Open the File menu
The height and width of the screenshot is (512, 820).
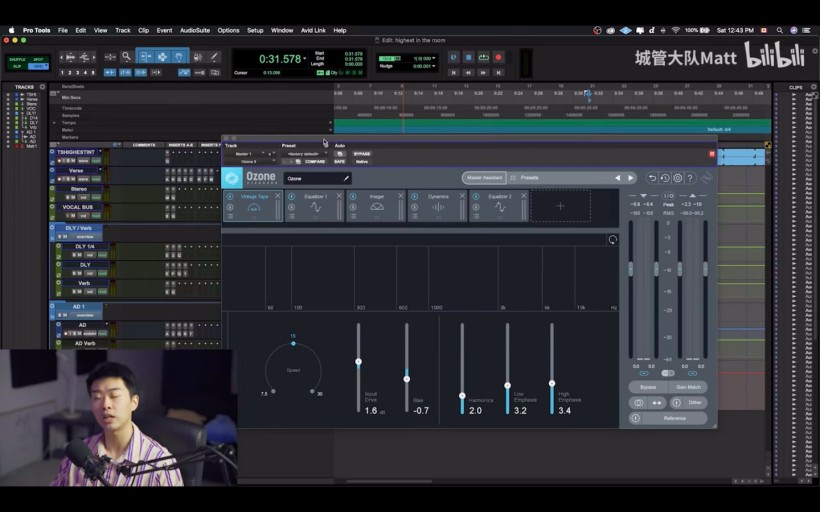(63, 30)
